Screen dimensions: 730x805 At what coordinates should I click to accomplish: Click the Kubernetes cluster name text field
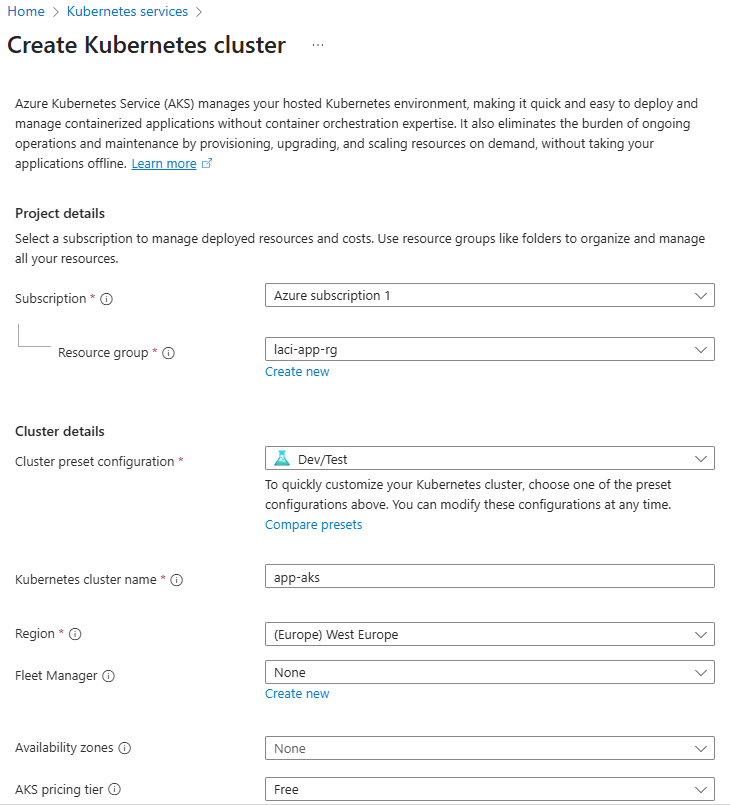[x=489, y=576]
